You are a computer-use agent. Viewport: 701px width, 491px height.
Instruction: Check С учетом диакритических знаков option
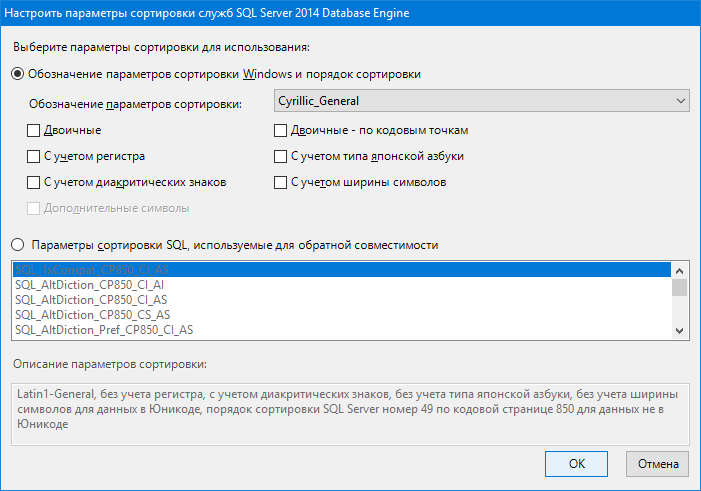coord(34,182)
